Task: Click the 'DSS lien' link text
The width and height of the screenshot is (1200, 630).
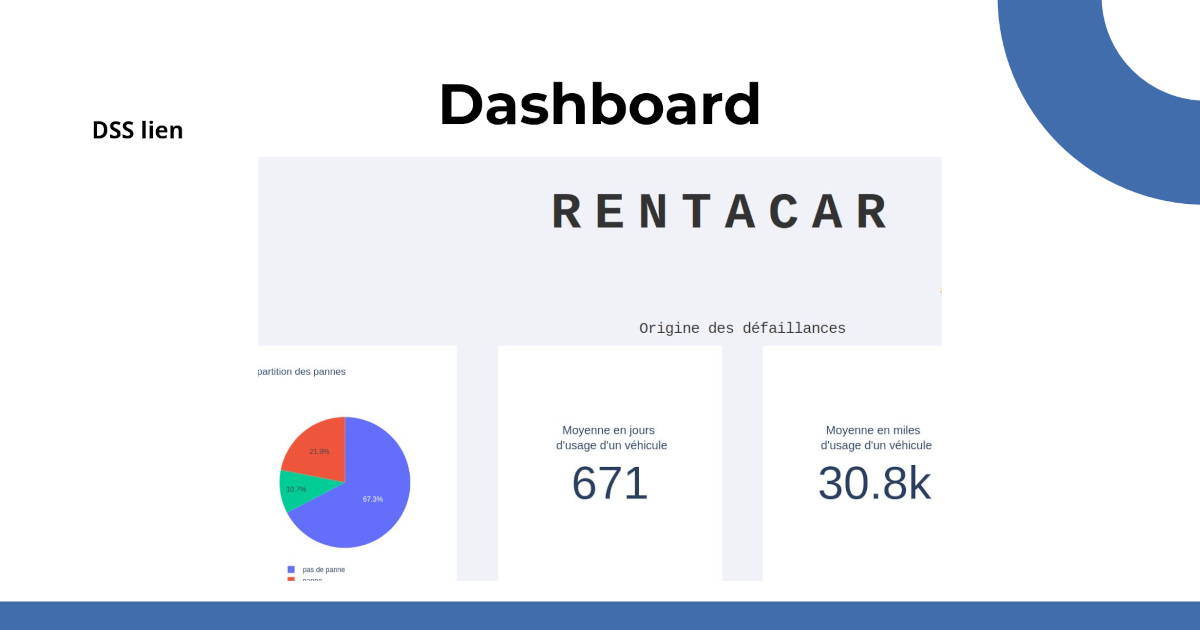Action: 137,130
